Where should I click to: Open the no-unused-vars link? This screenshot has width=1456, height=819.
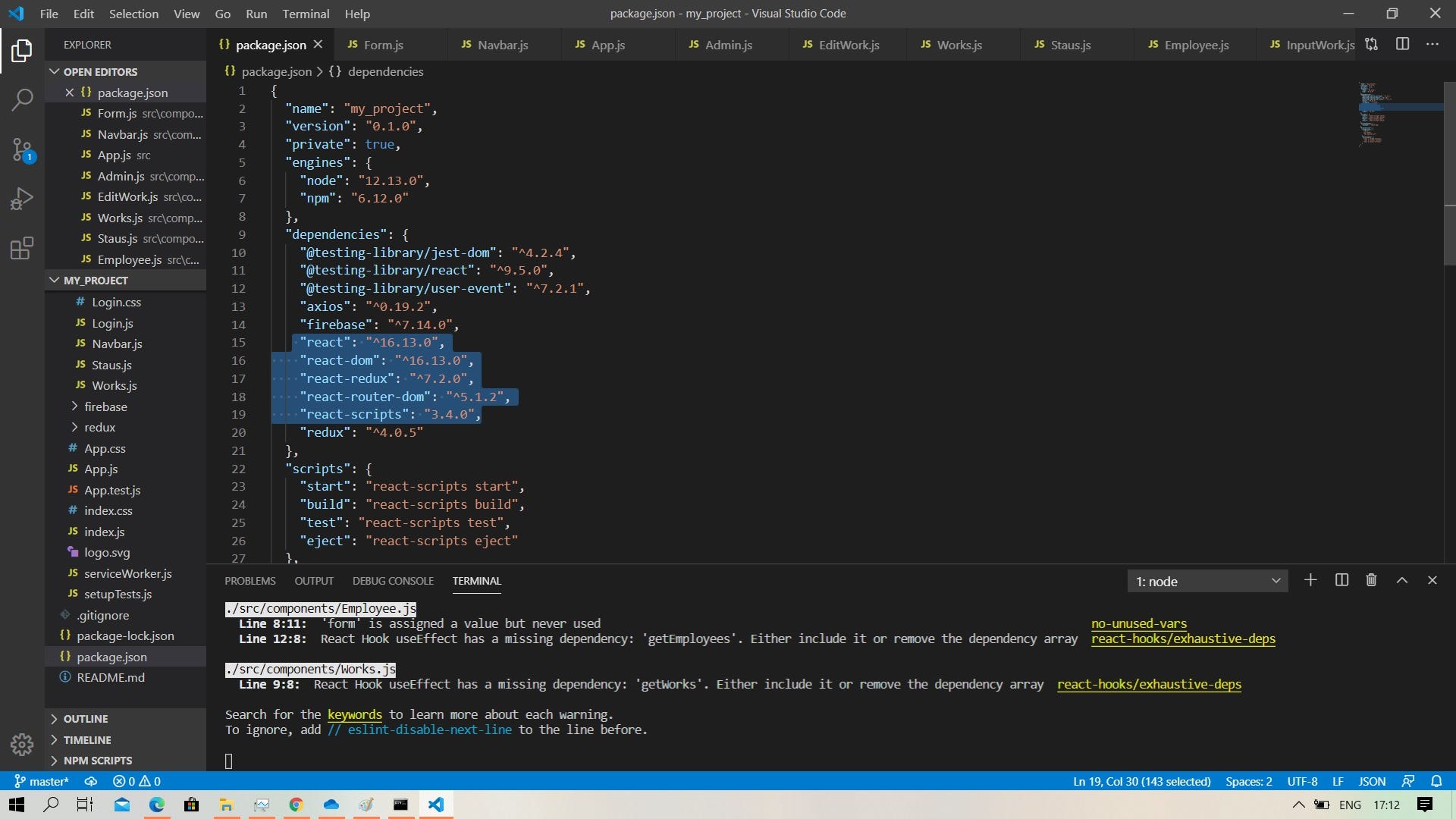tap(1138, 623)
